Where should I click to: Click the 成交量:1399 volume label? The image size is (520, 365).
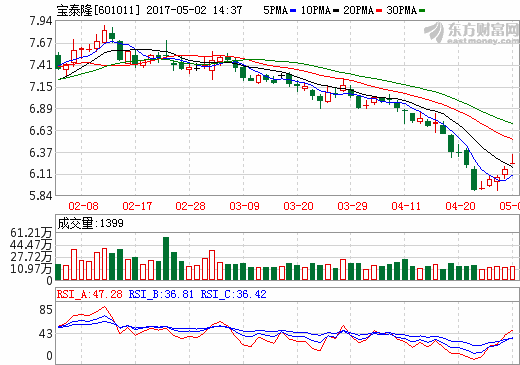pyautogui.click(x=90, y=223)
